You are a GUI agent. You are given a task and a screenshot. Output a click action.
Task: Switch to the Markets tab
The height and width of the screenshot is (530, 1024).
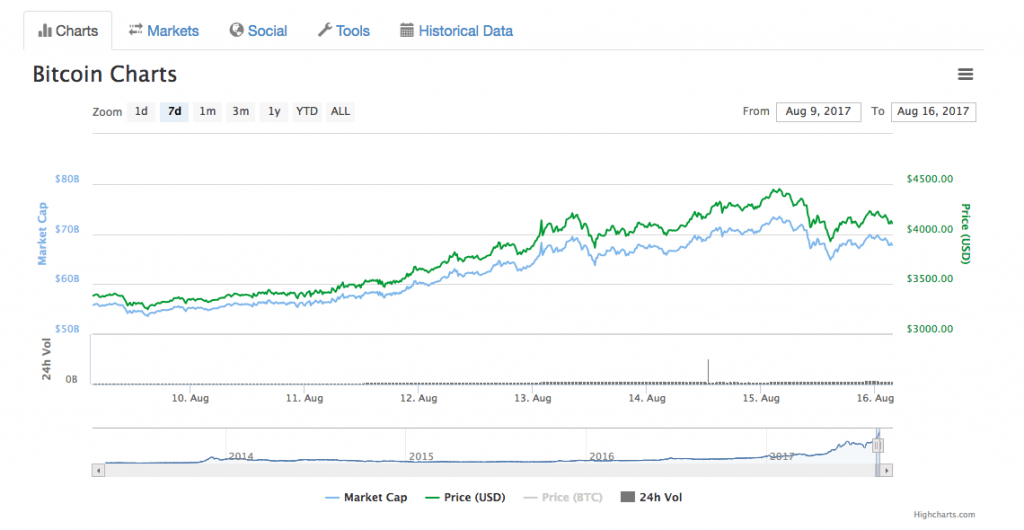pyautogui.click(x=164, y=31)
